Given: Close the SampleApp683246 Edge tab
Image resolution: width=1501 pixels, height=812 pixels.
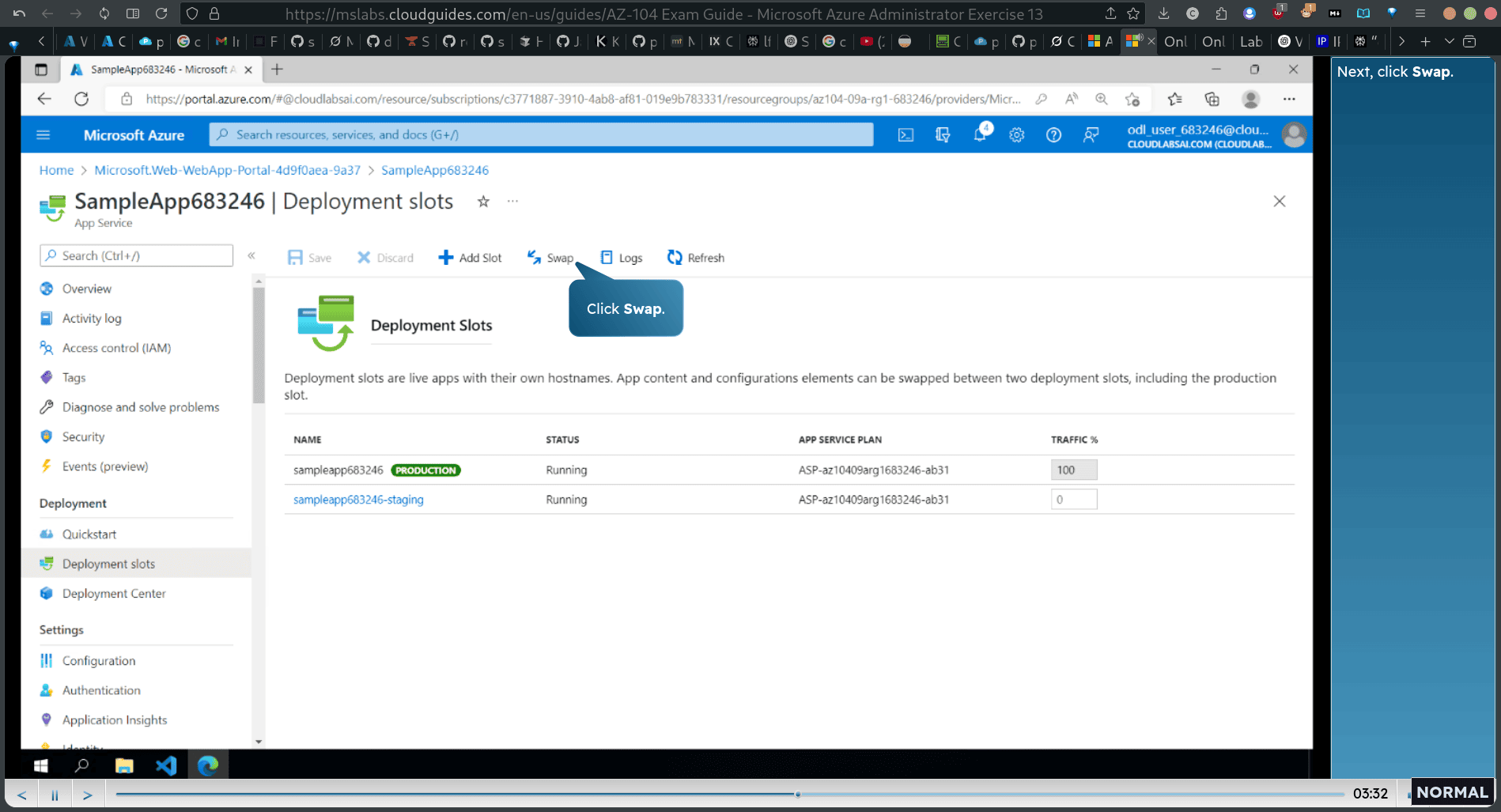Looking at the screenshot, I should tap(248, 70).
